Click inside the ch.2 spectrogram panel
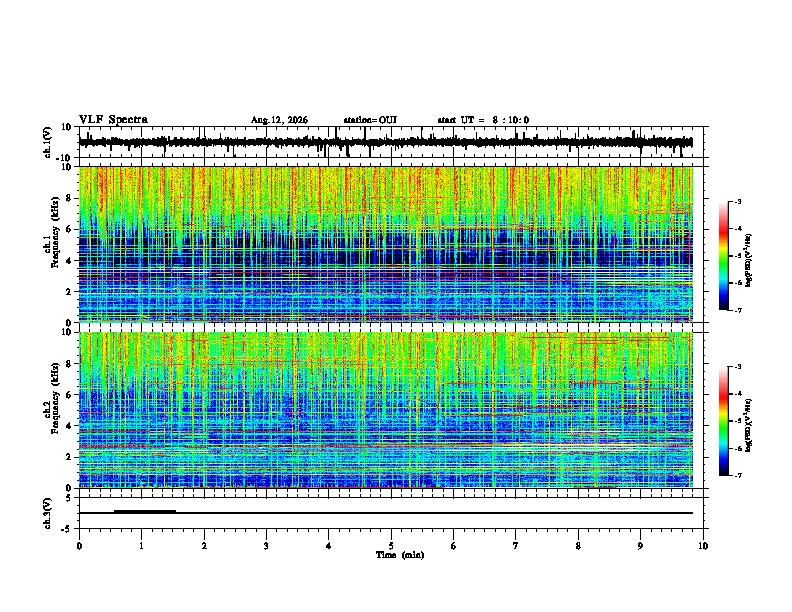 point(386,410)
